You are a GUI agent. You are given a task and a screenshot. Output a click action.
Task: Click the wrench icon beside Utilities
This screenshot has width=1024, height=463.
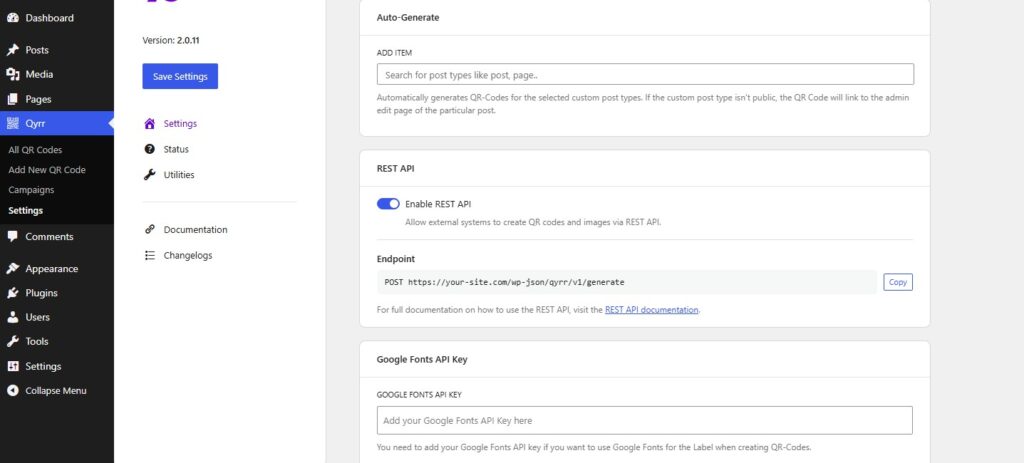tap(150, 174)
